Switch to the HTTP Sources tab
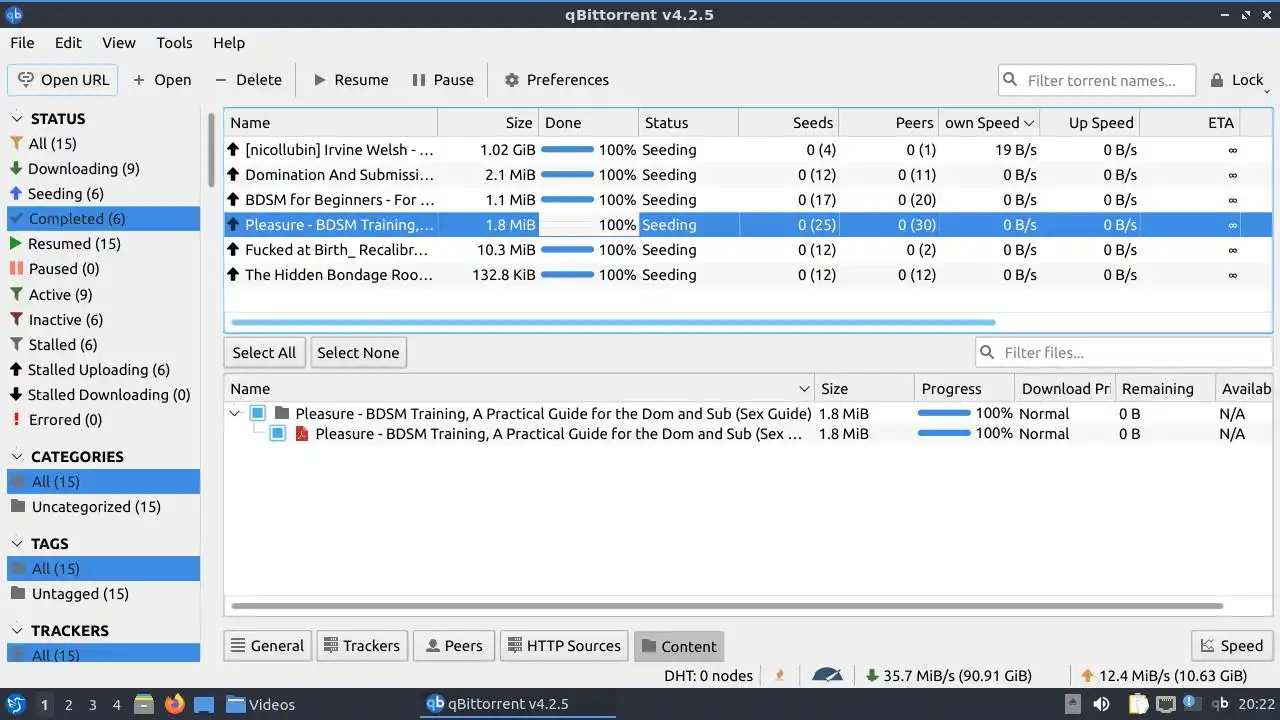 click(564, 646)
